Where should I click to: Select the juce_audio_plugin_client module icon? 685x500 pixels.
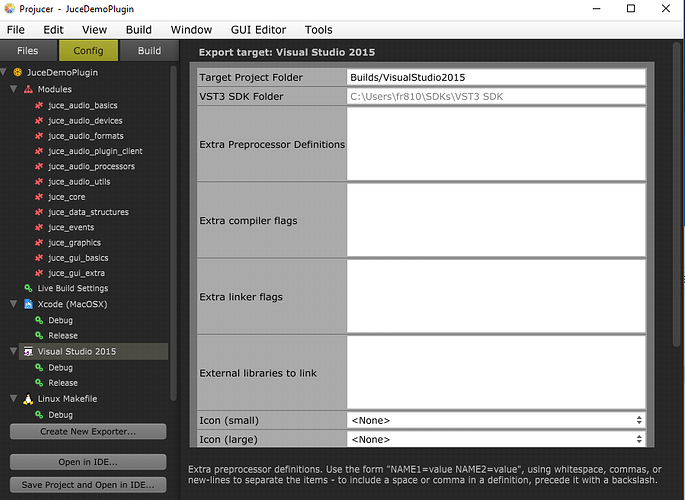pyautogui.click(x=39, y=151)
